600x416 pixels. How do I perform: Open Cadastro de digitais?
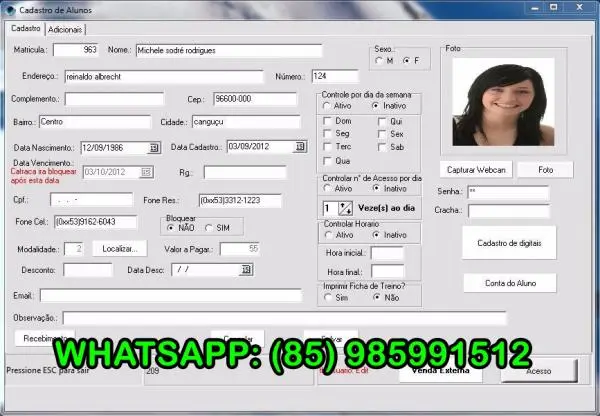509,243
